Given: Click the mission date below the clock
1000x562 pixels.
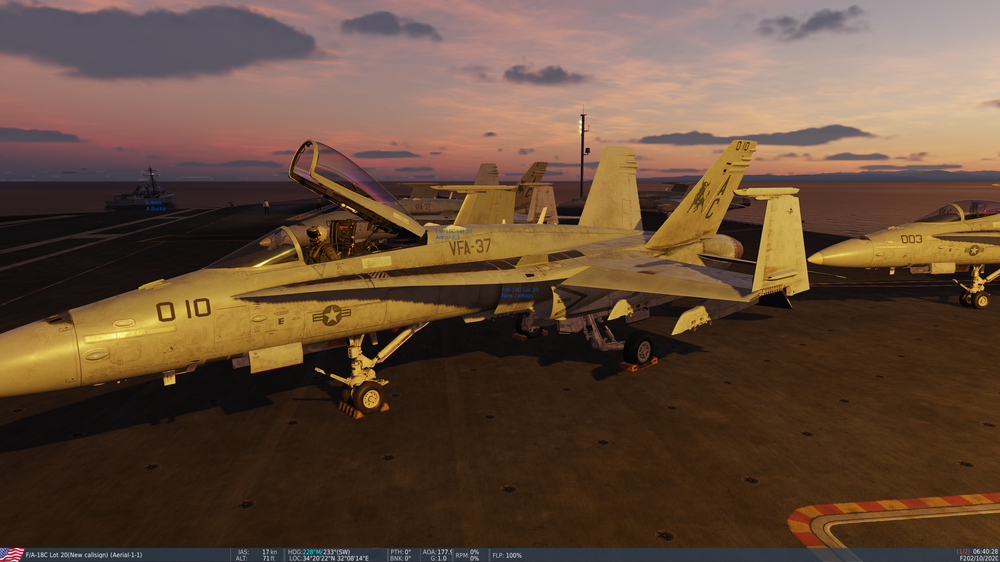Looking at the screenshot, I should click(x=979, y=558).
